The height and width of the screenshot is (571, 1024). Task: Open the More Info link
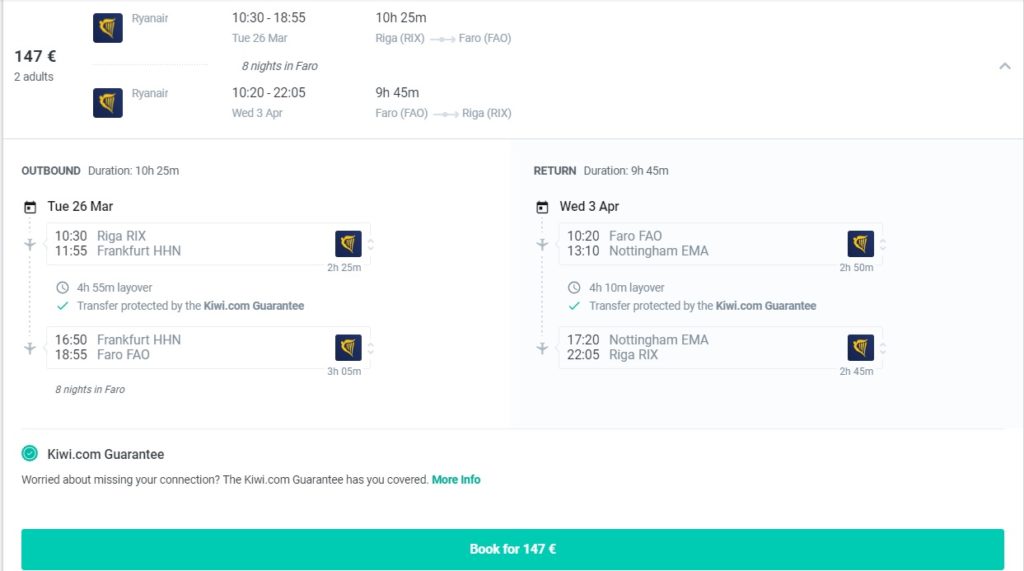tap(456, 480)
